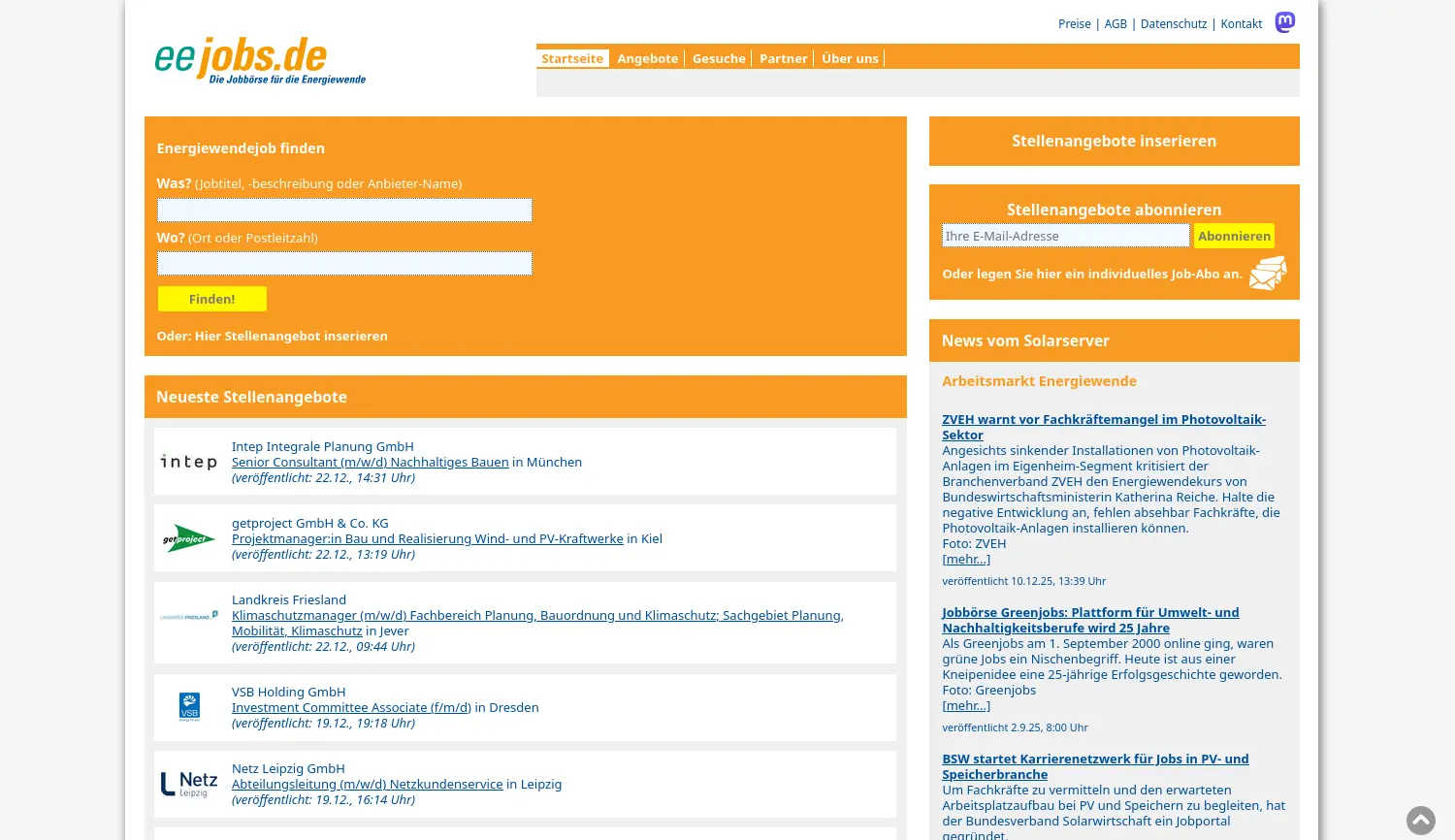1455x840 pixels.
Task: Click the Abonnieren button
Action: point(1234,236)
